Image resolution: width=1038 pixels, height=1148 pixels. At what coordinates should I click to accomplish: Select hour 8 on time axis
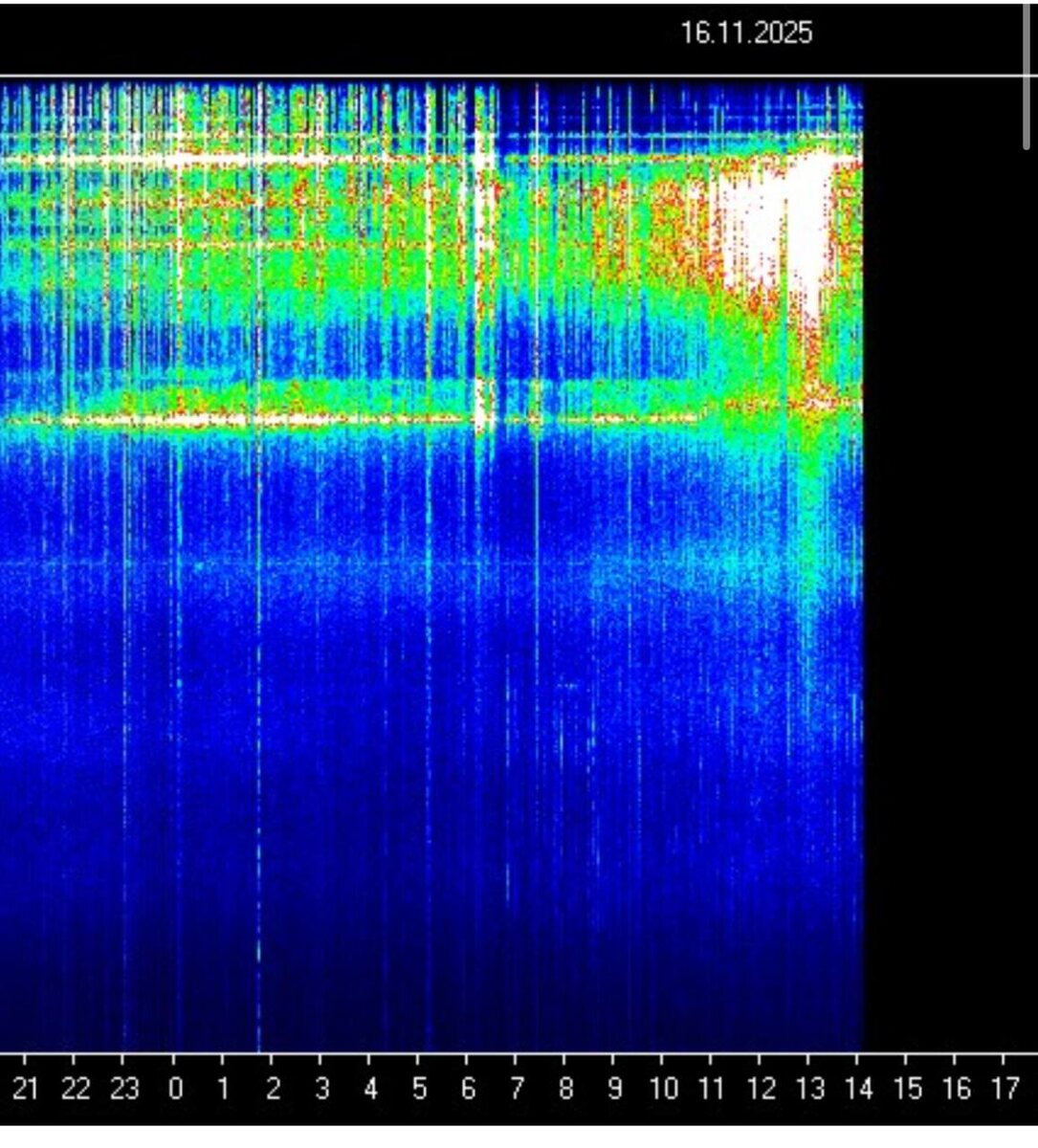point(565,1089)
